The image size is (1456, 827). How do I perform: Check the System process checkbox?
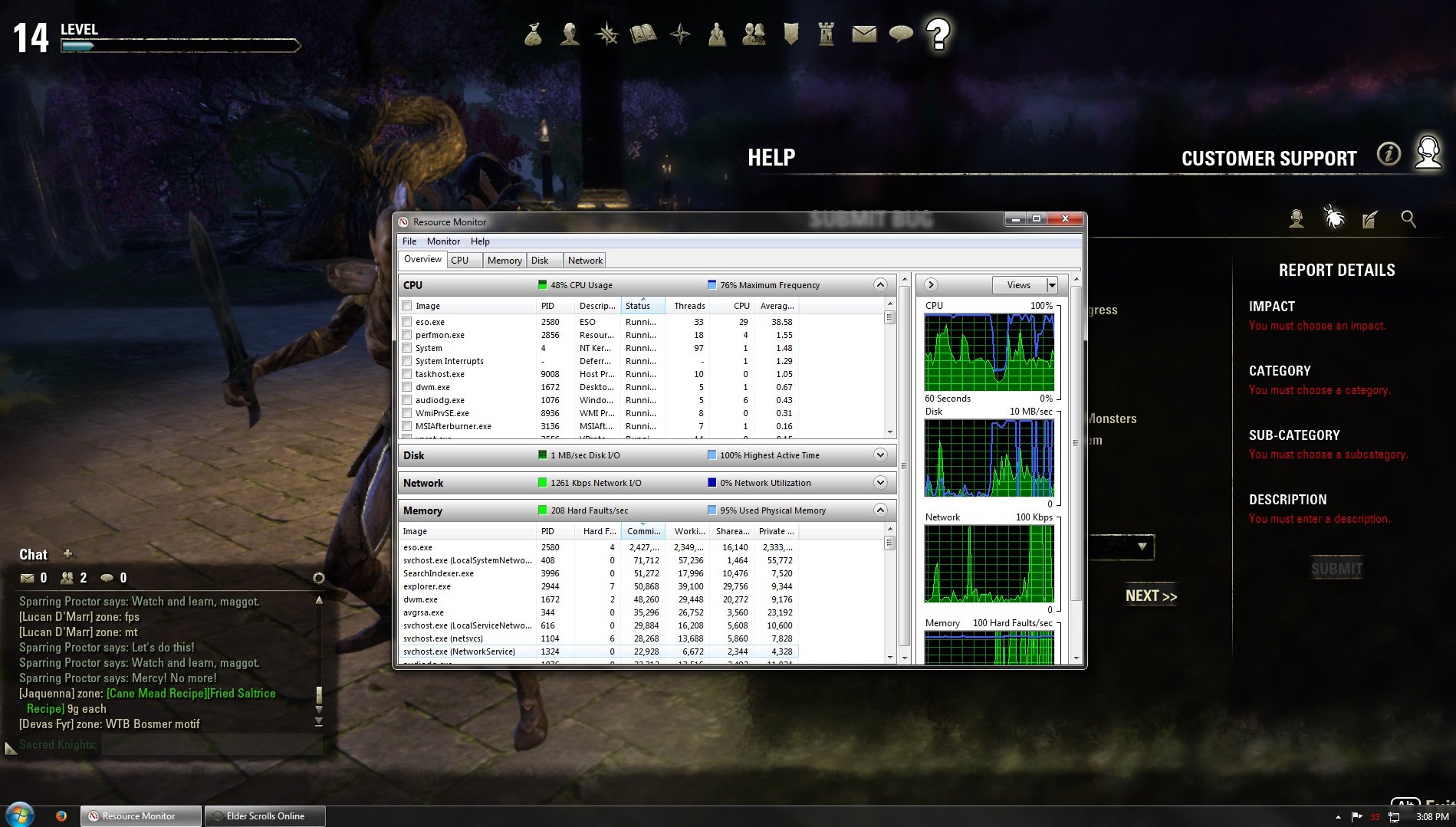tap(407, 348)
